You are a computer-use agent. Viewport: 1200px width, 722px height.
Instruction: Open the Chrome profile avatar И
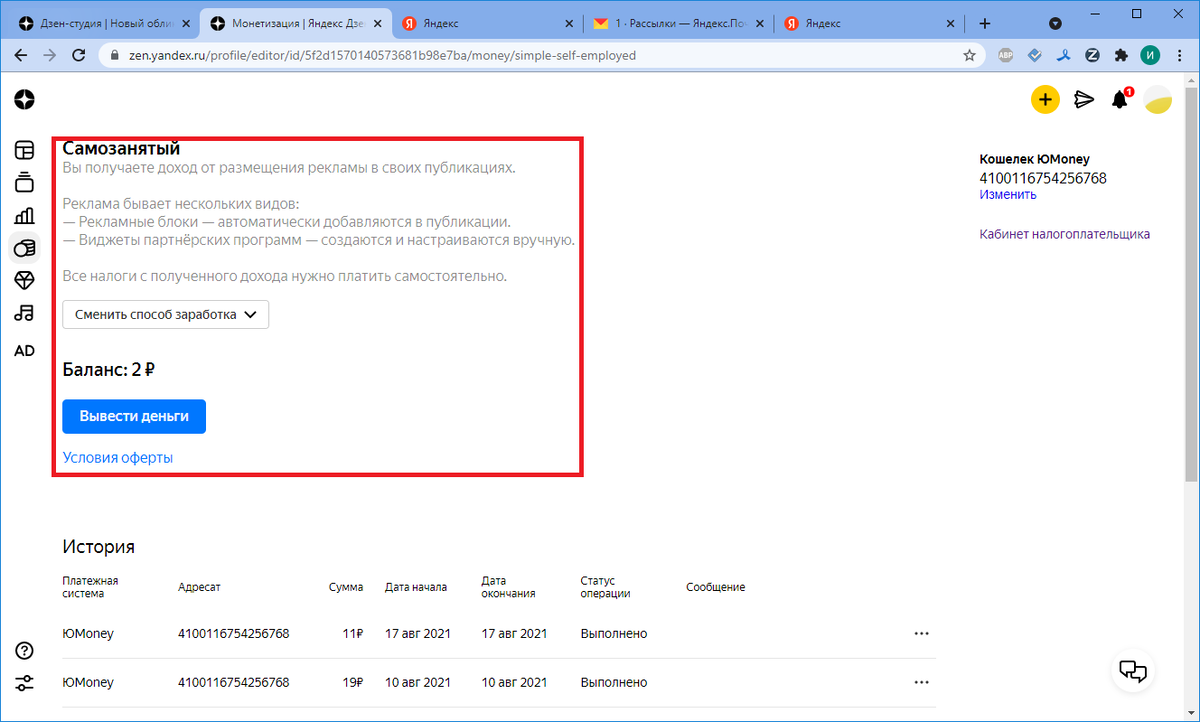[x=1150, y=56]
